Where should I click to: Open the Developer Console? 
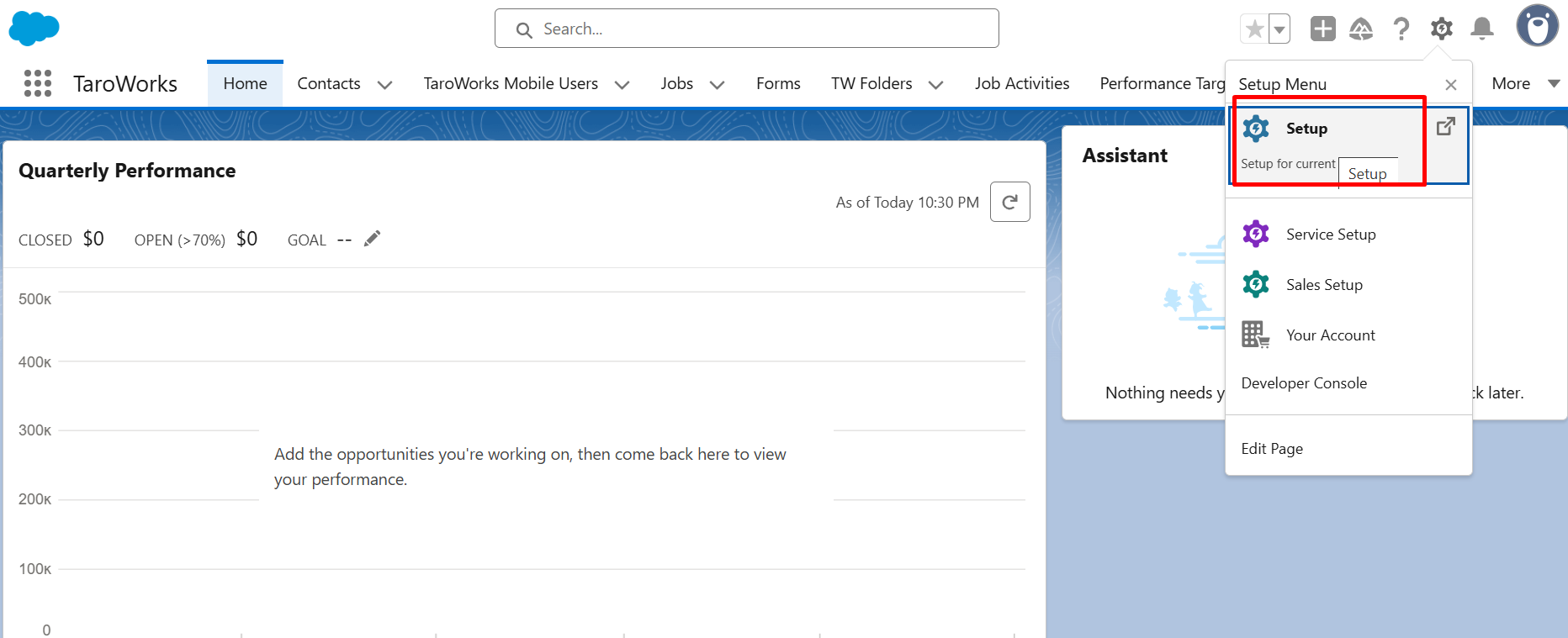[1304, 383]
